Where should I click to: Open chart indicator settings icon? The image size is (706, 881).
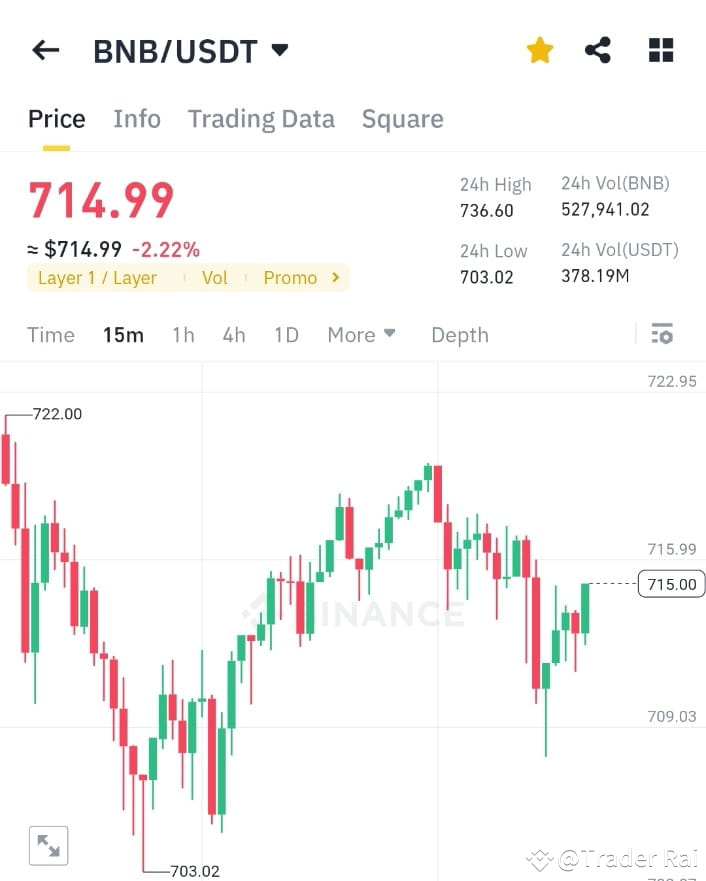pos(662,335)
